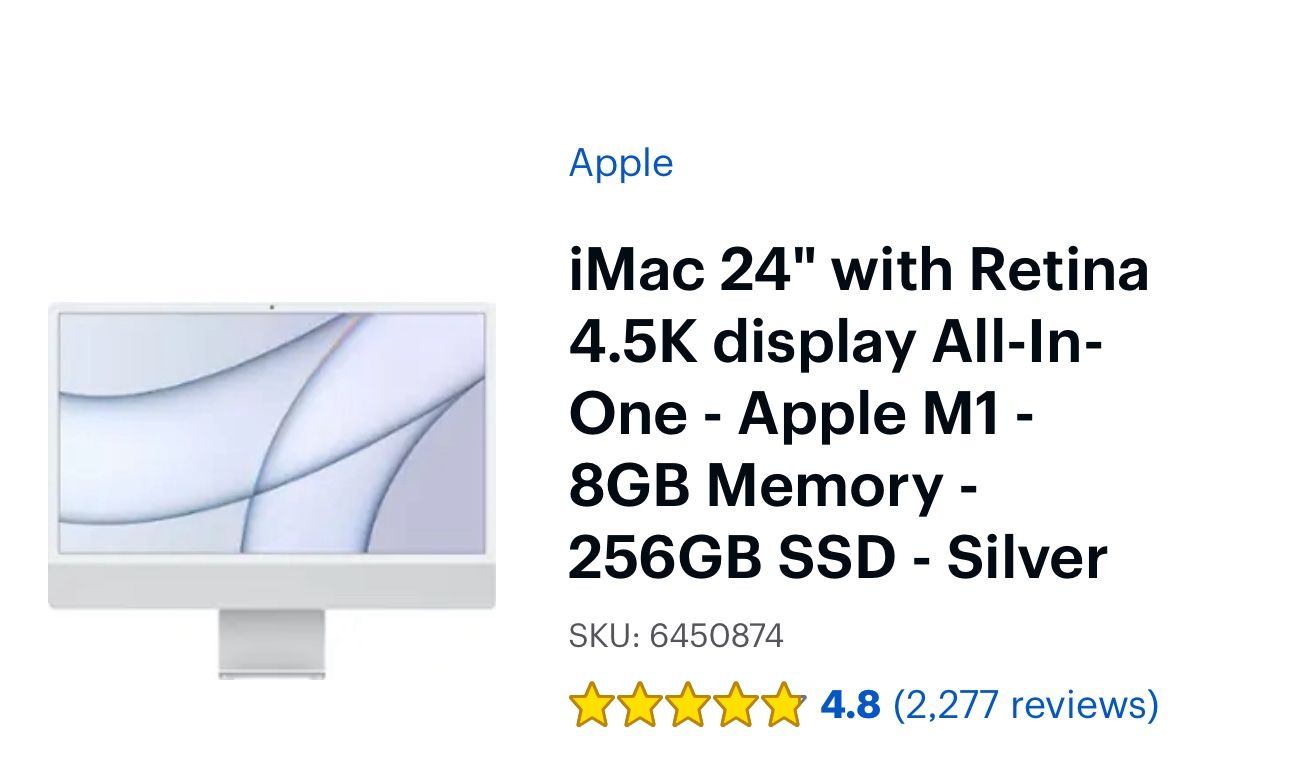Click the third yellow rating star
The image size is (1290, 768).
(x=688, y=705)
